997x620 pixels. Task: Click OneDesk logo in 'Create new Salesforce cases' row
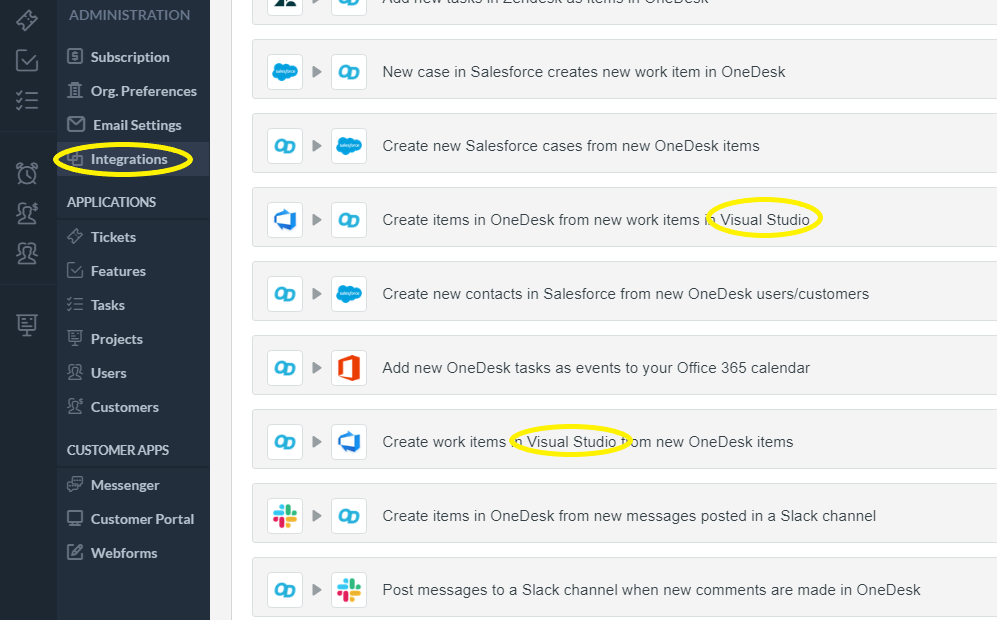(x=285, y=146)
